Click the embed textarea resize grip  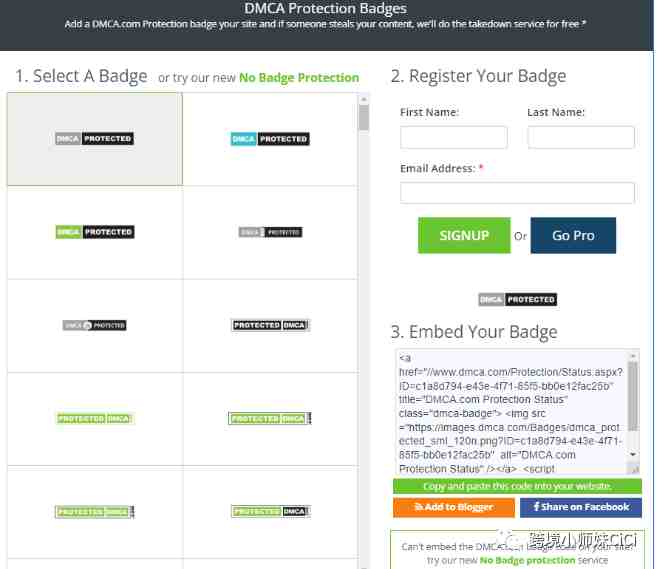(x=635, y=469)
